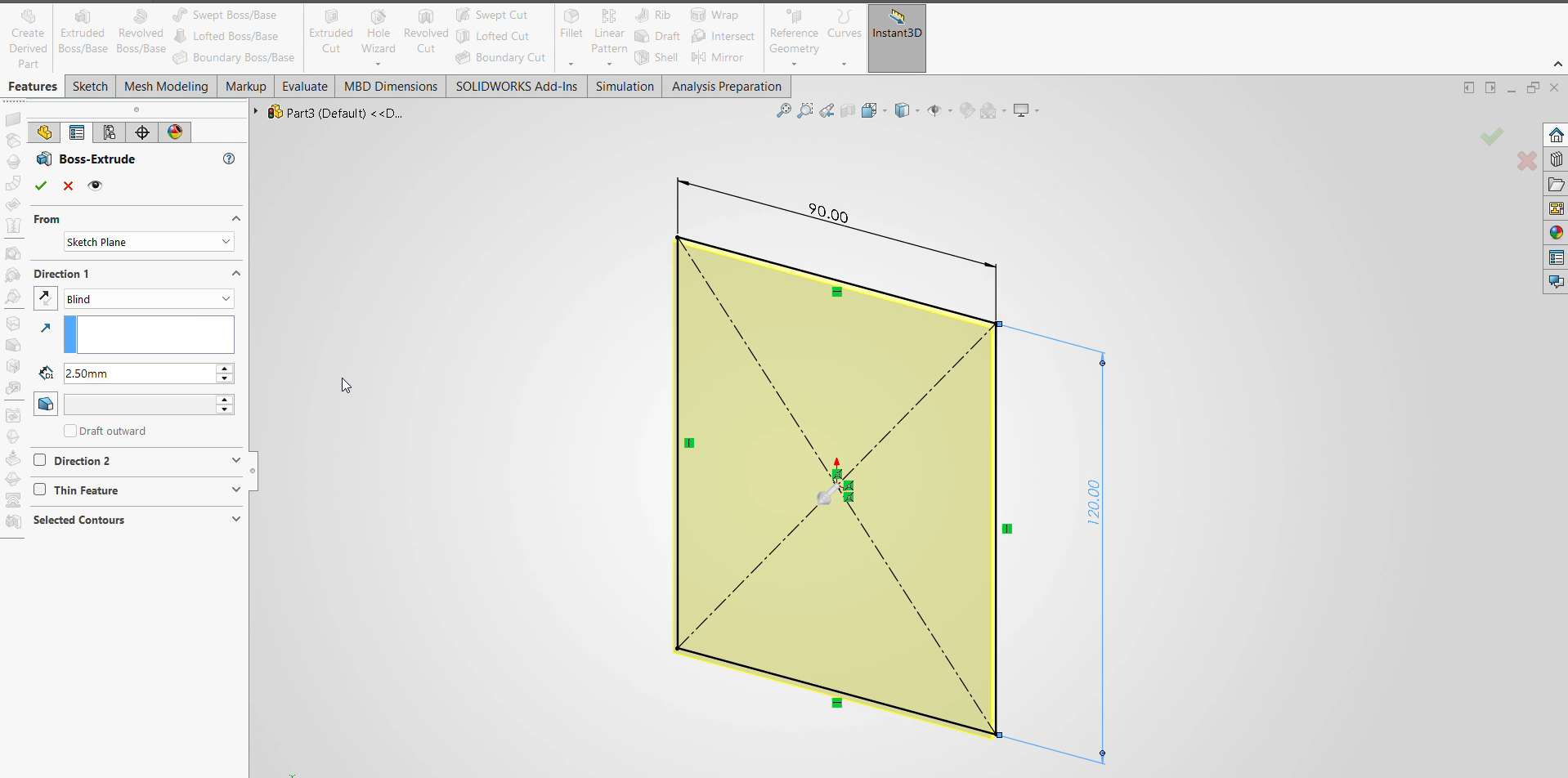Toggle the Draft On/Off button
1568x778 pixels.
46,404
